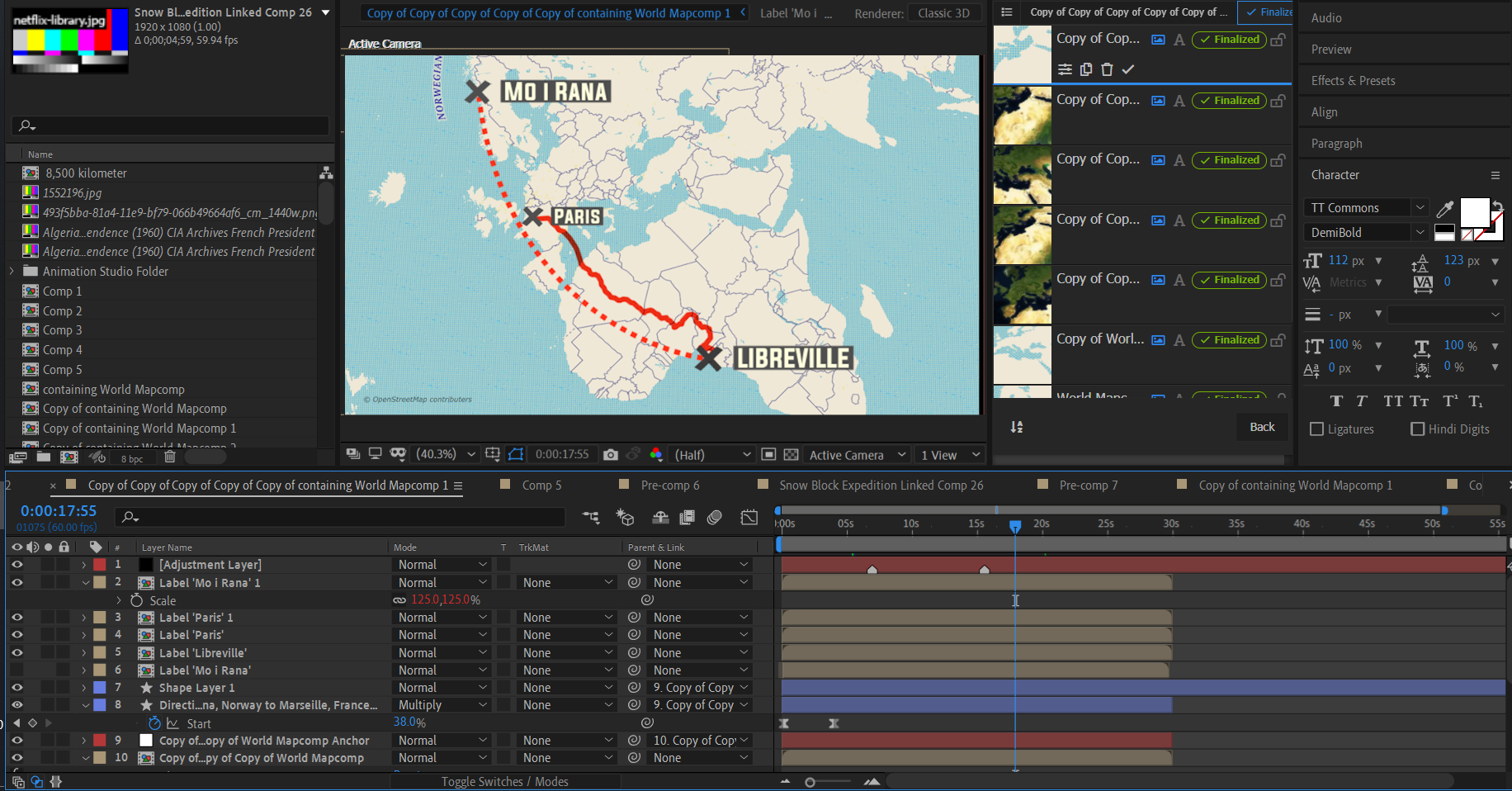This screenshot has height=791, width=1512.
Task: Pick a color with the Character eyedropper
Action: pos(1444,209)
